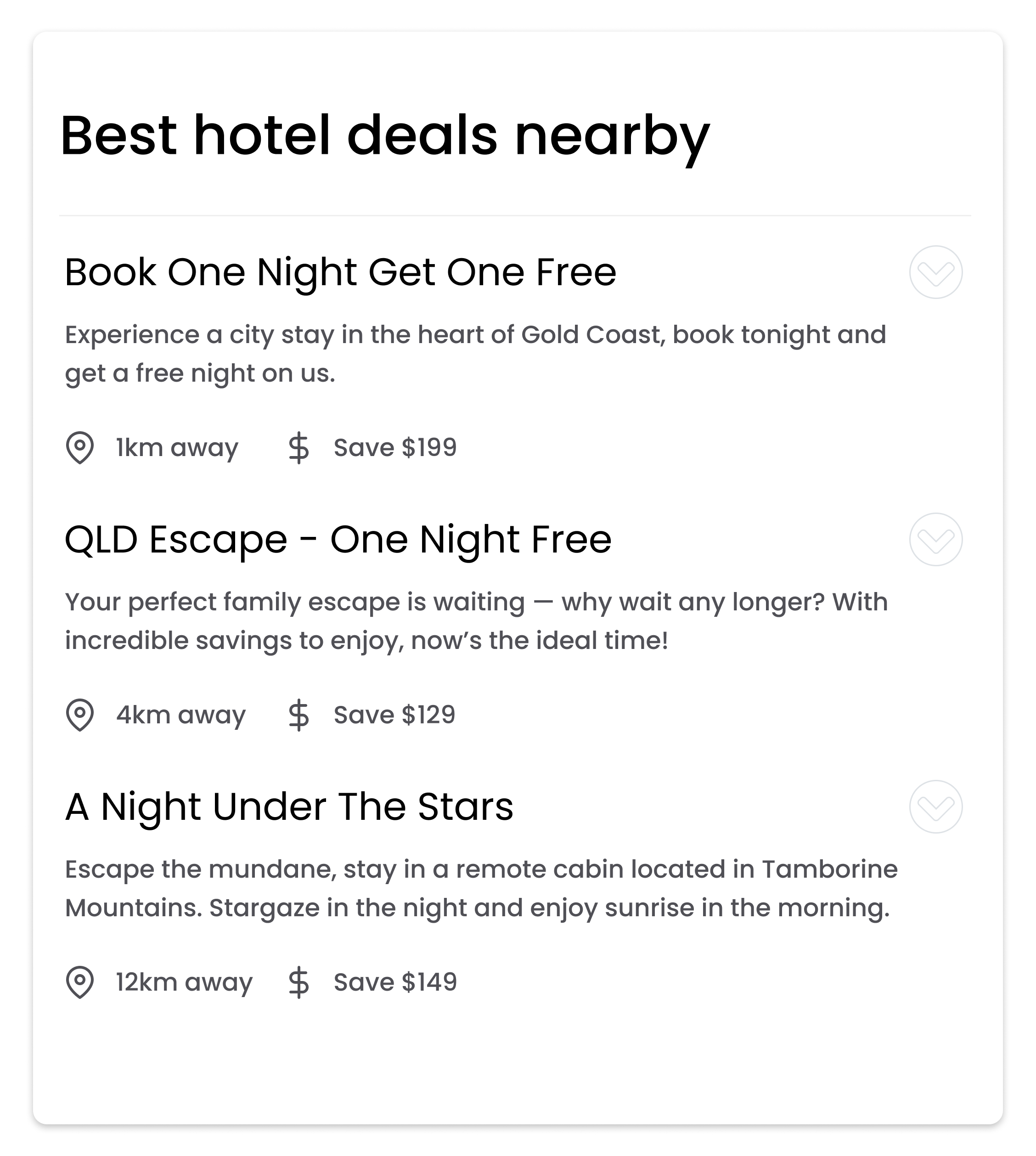Click the location pin beside 12km away

pos(80,982)
